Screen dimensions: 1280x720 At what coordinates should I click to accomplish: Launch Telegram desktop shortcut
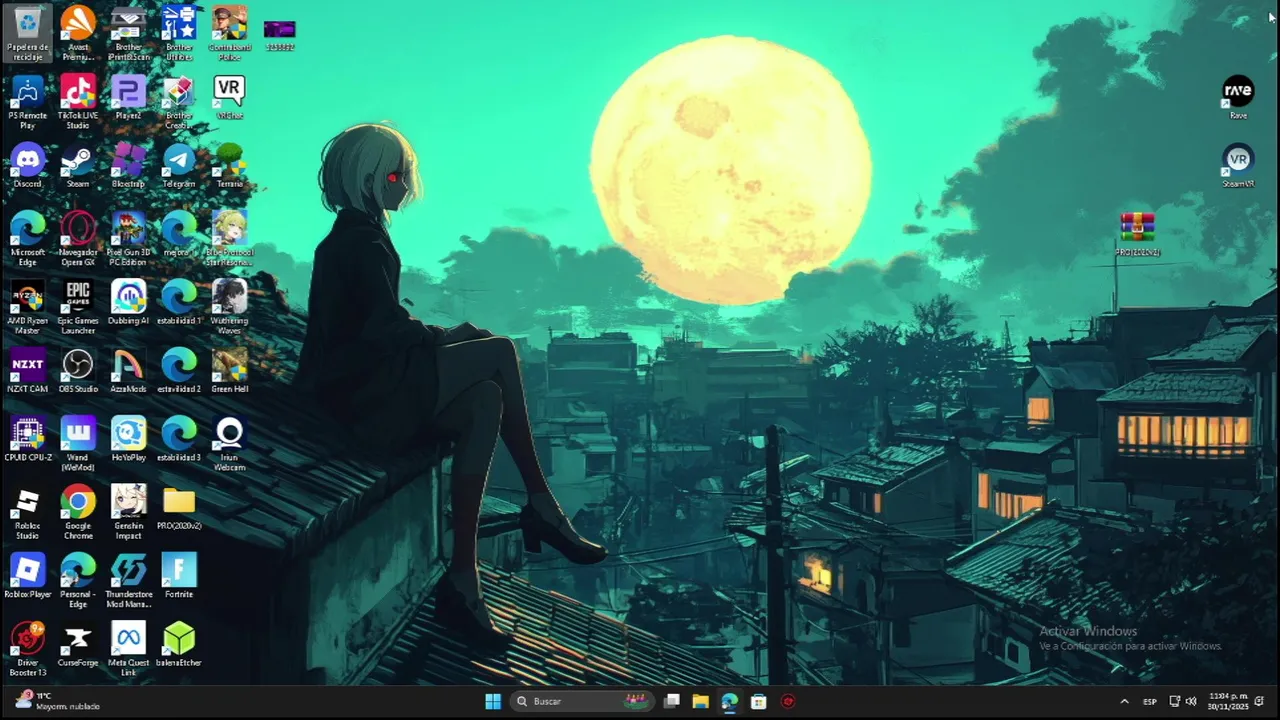(x=179, y=165)
